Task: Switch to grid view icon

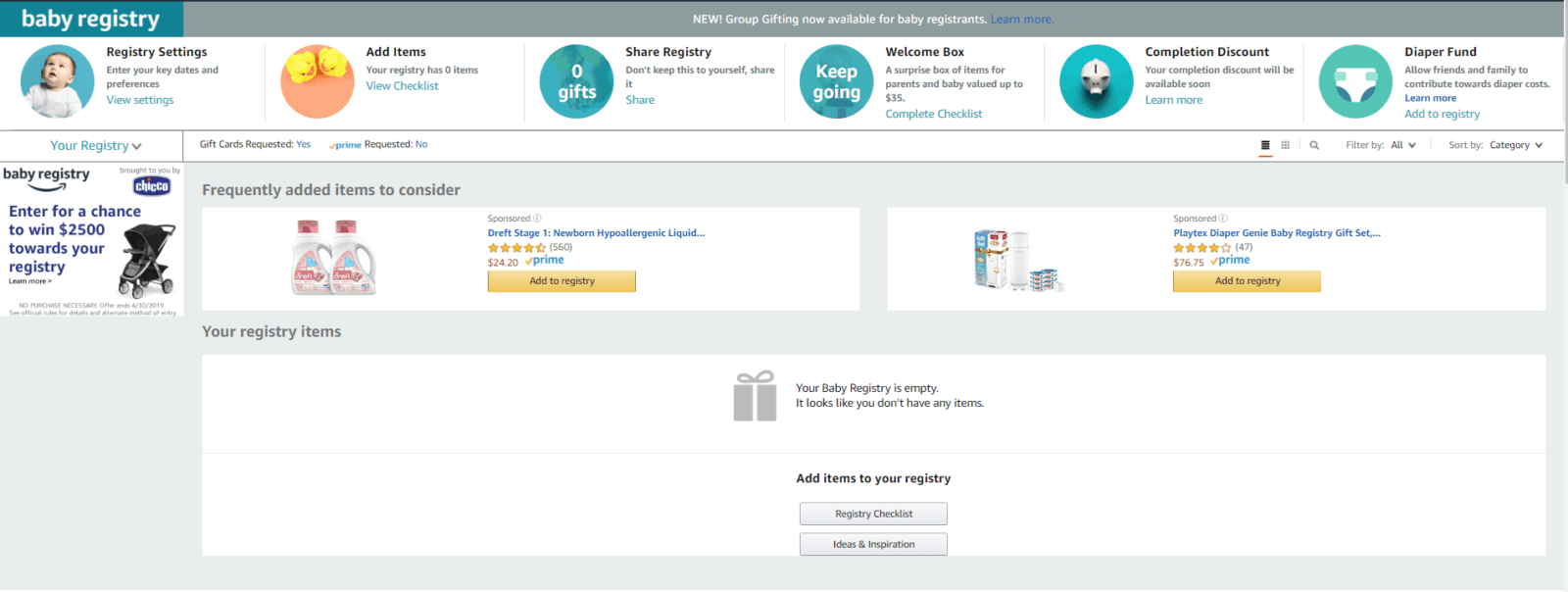Action: [1286, 145]
